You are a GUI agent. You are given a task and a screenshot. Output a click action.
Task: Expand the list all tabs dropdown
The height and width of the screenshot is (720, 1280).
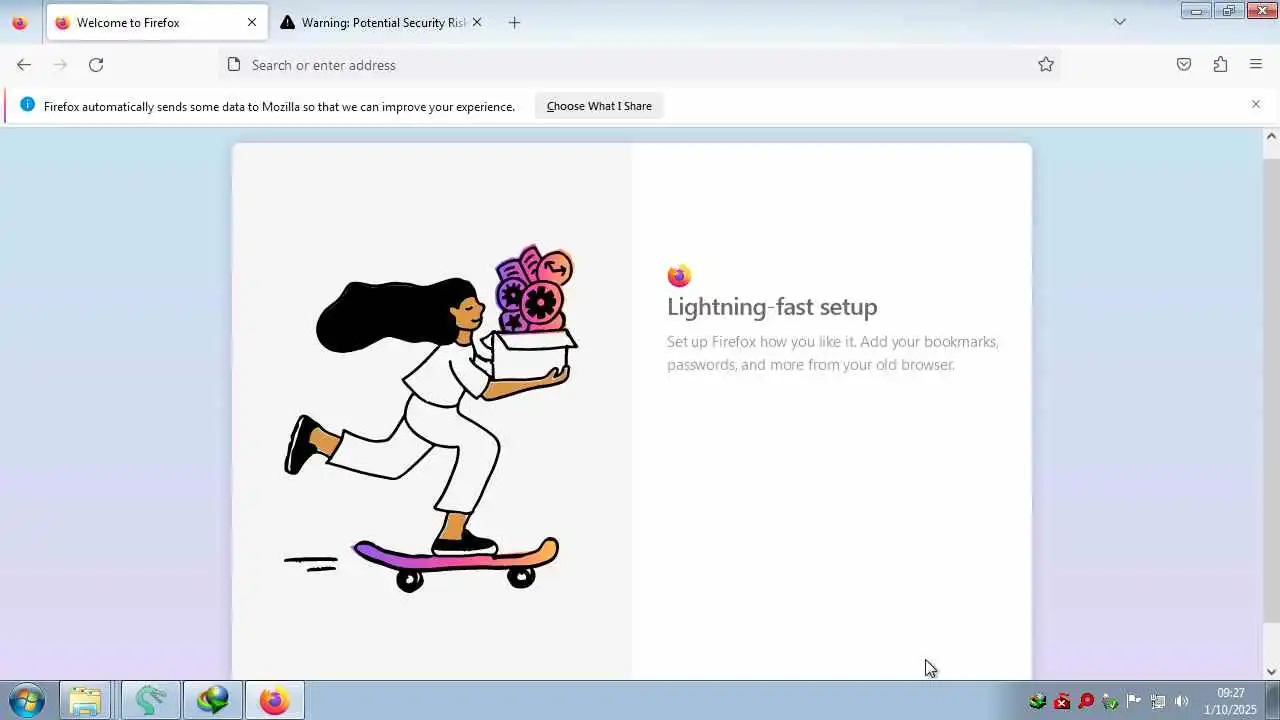[1120, 22]
